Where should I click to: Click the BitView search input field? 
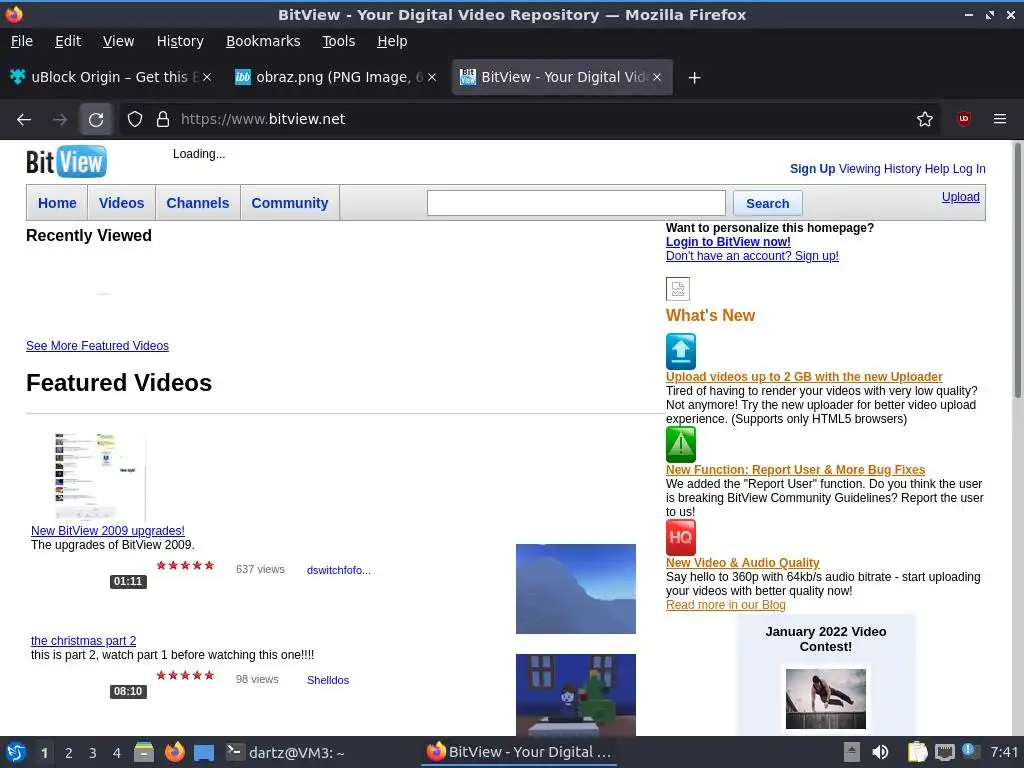point(576,203)
